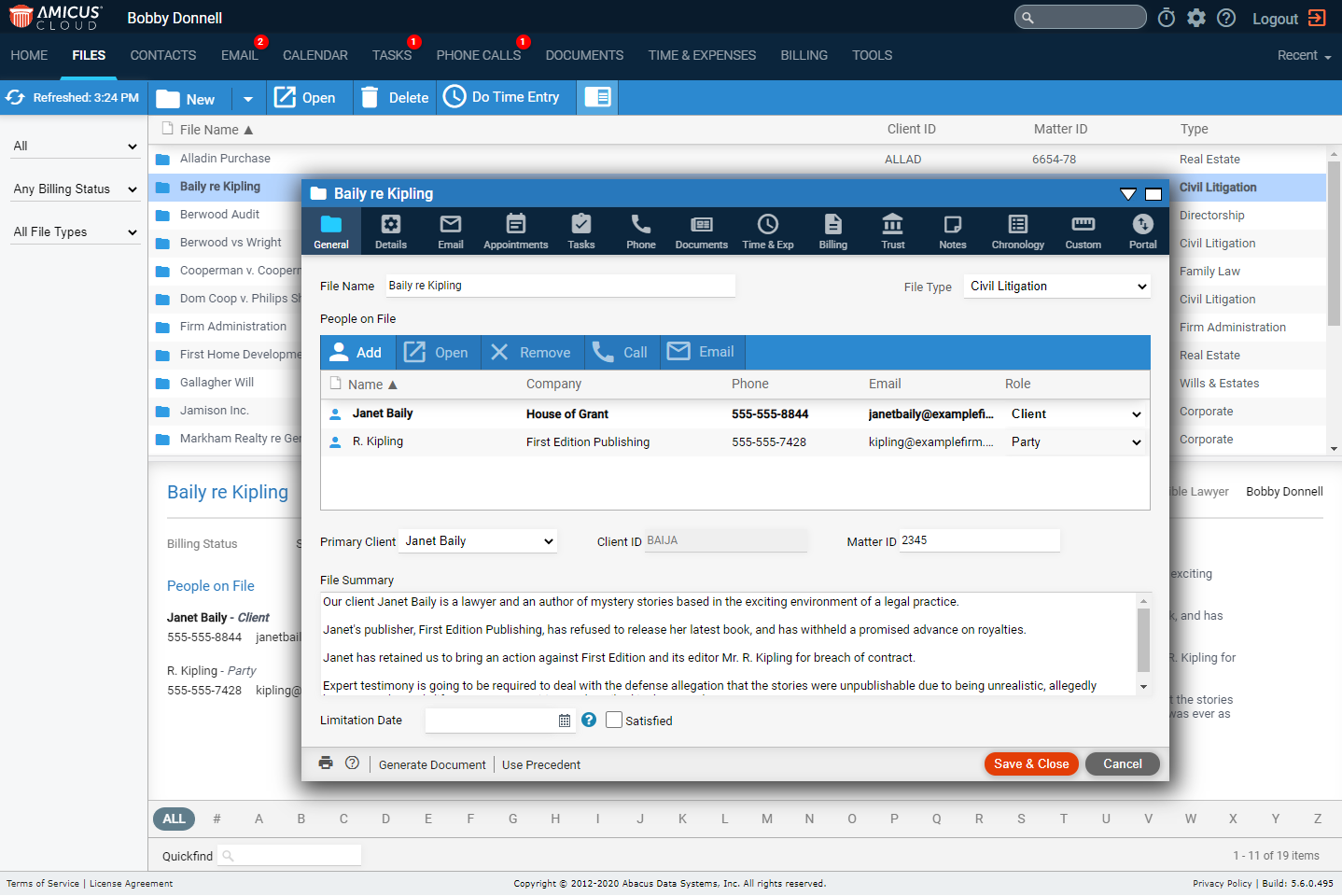Open the timer stopwatch icon in the header
Viewport: 1342px width, 896px height.
coord(1167,18)
